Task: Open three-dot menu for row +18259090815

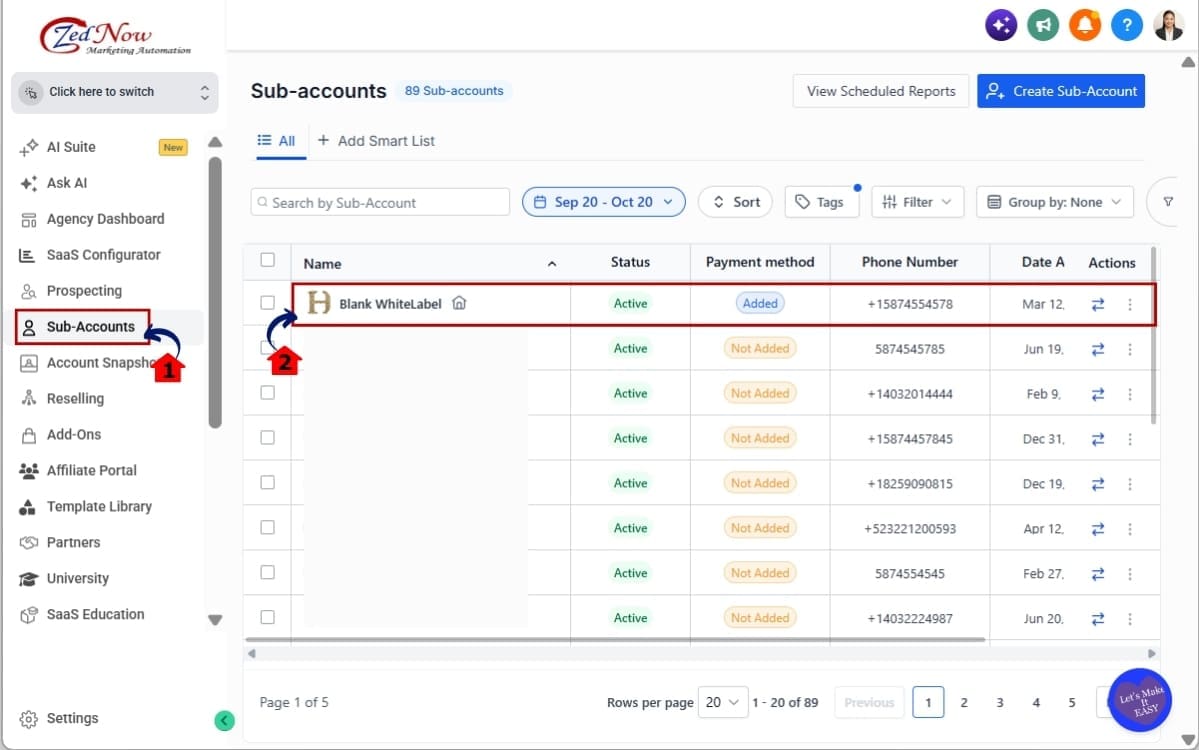Action: (x=1130, y=484)
